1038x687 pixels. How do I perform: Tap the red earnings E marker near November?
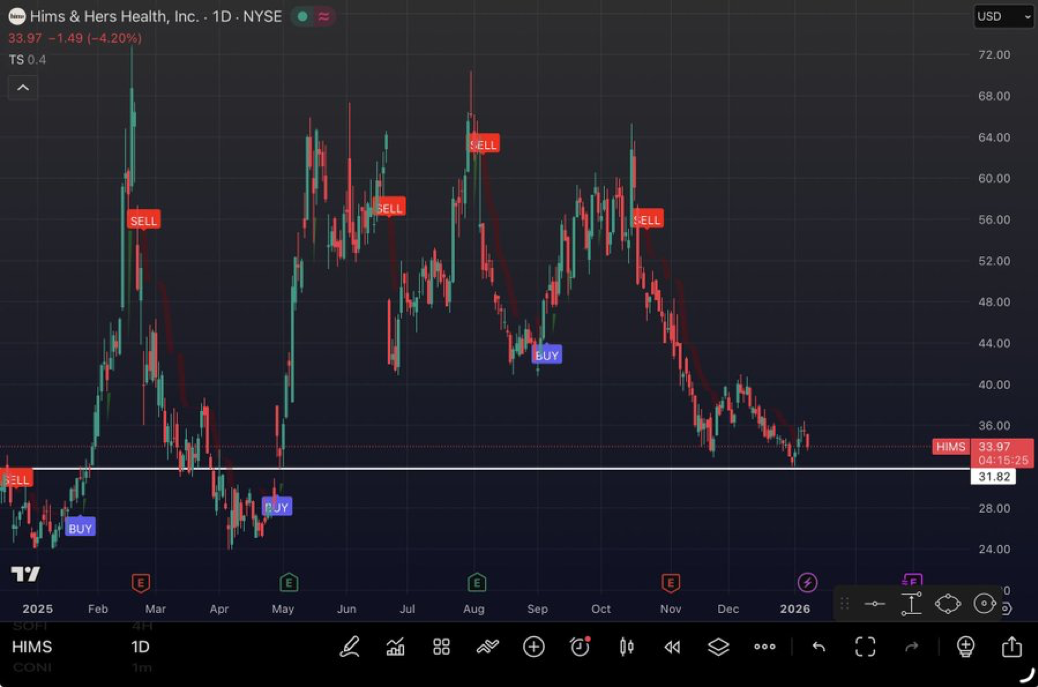click(670, 583)
